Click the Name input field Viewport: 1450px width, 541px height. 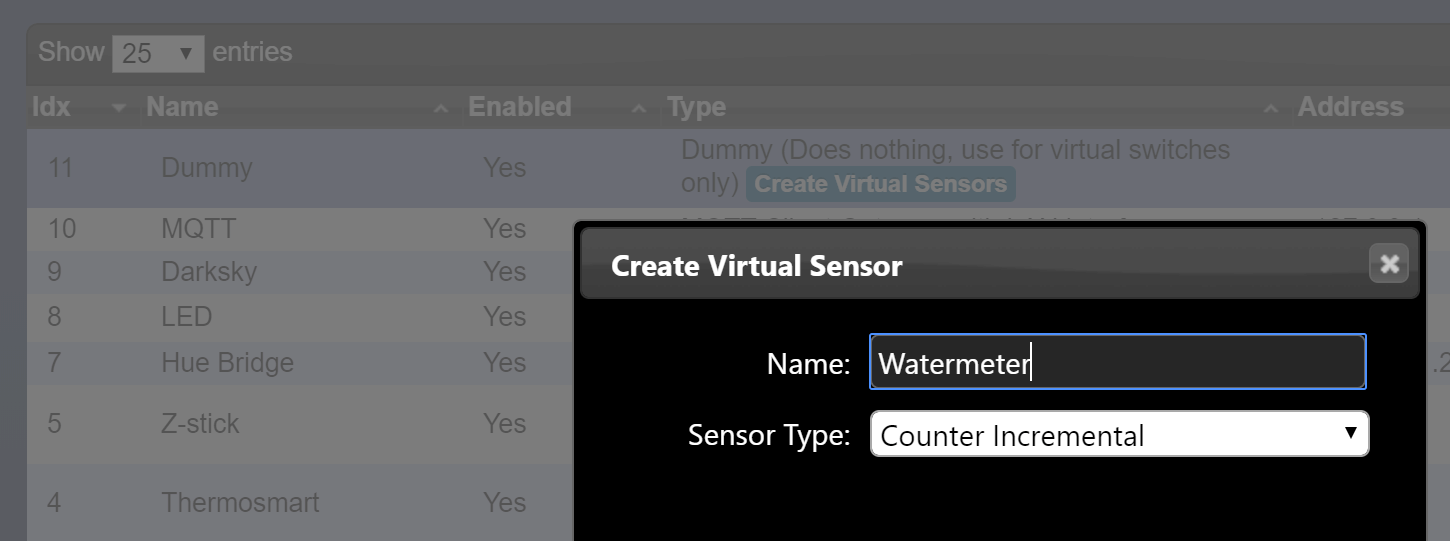click(1118, 362)
